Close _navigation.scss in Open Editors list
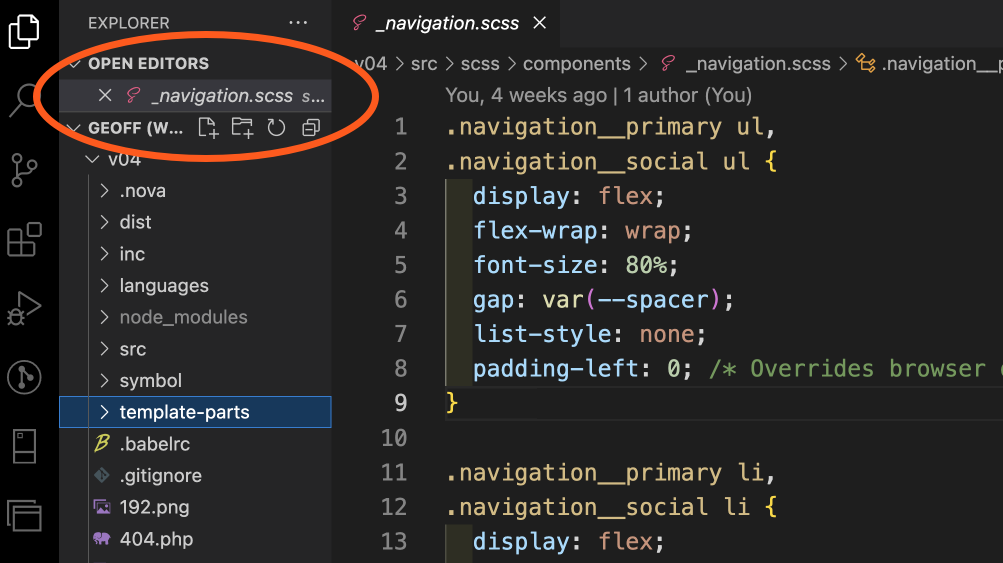The image size is (1003, 563). point(105,96)
